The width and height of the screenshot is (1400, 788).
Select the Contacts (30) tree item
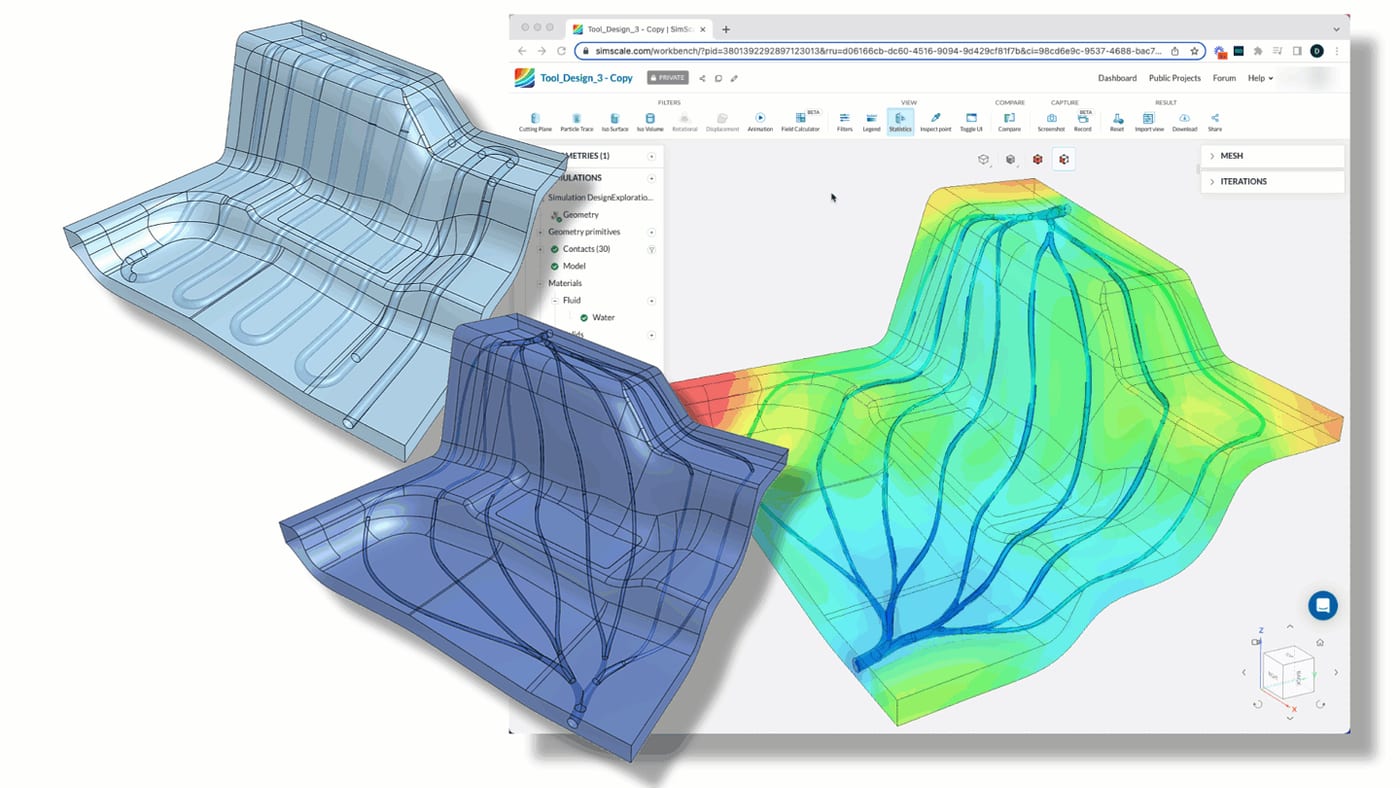[x=586, y=249]
